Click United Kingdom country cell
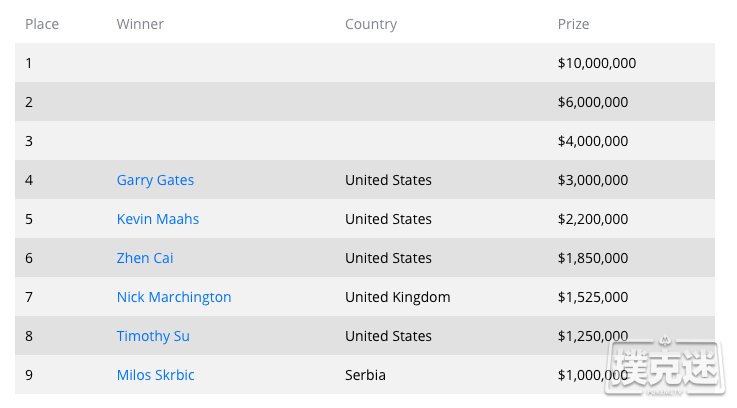Image resolution: width=737 pixels, height=408 pixels. [x=398, y=297]
